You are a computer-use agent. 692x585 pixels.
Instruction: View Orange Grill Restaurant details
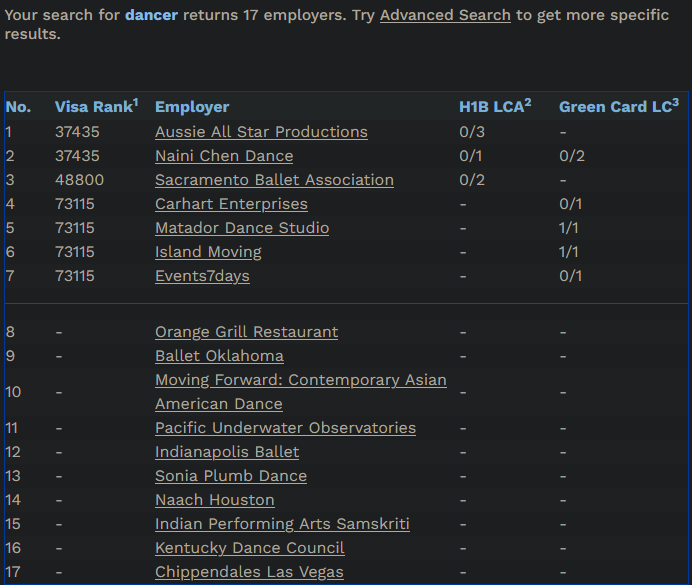point(247,332)
